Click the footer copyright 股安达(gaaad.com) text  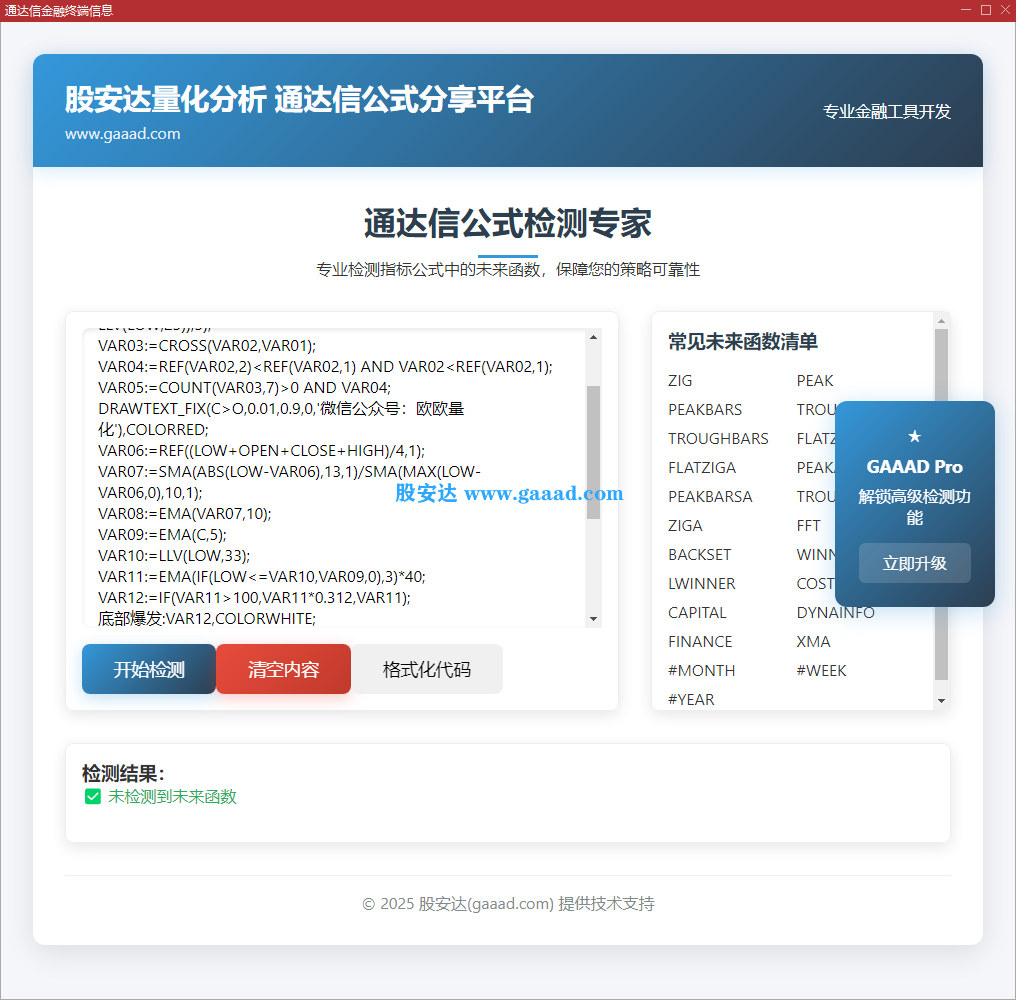point(486,903)
